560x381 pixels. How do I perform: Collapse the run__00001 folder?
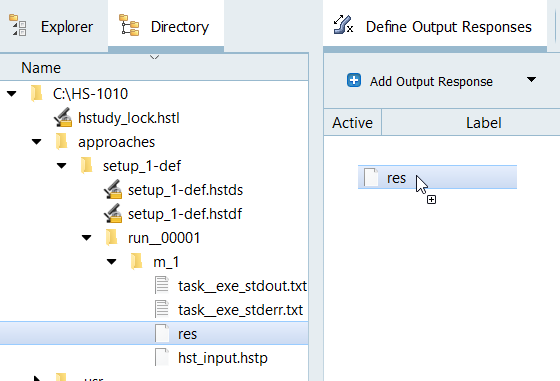[86, 237]
